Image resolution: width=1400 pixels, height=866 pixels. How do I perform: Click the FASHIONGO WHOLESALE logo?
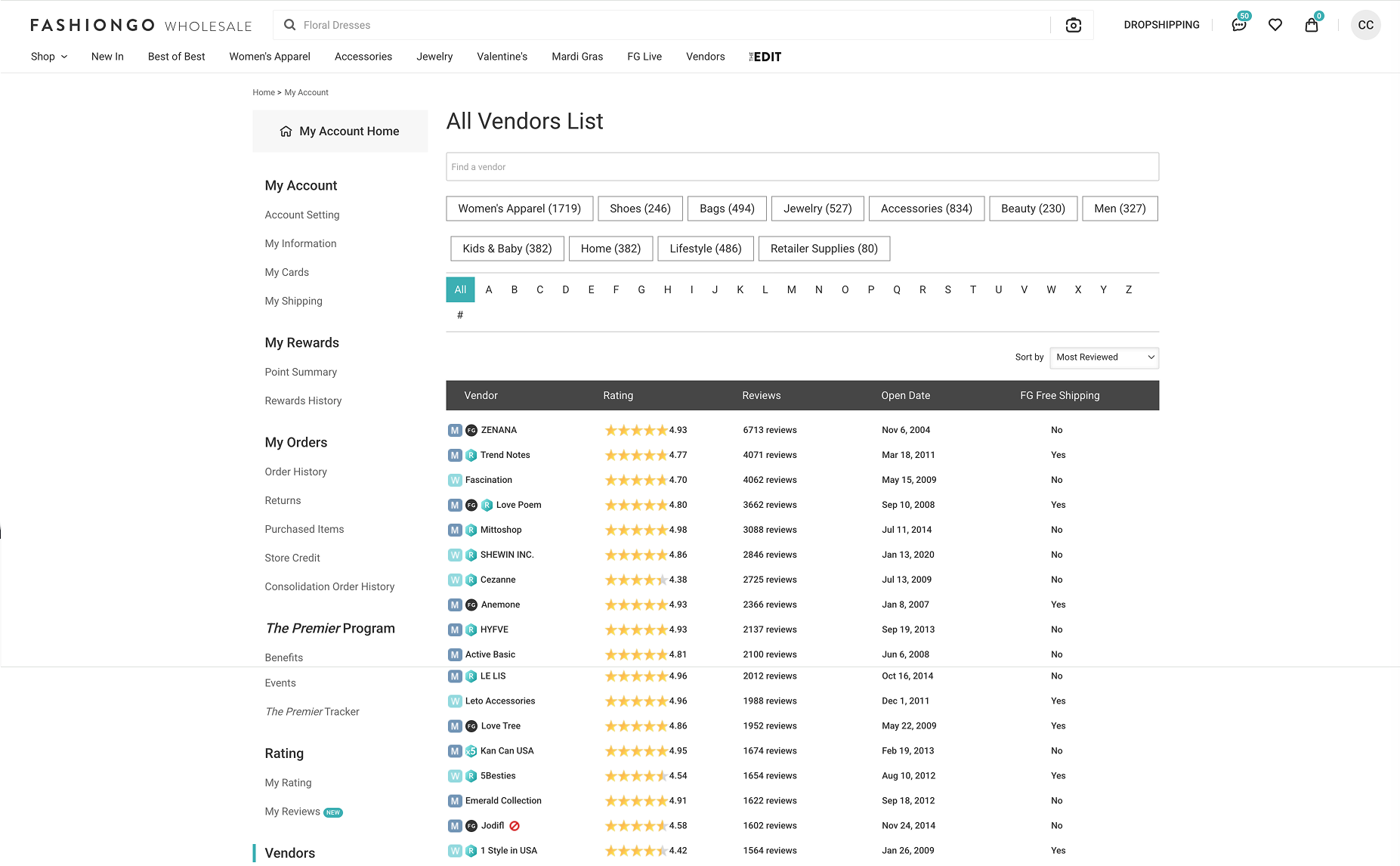click(141, 25)
